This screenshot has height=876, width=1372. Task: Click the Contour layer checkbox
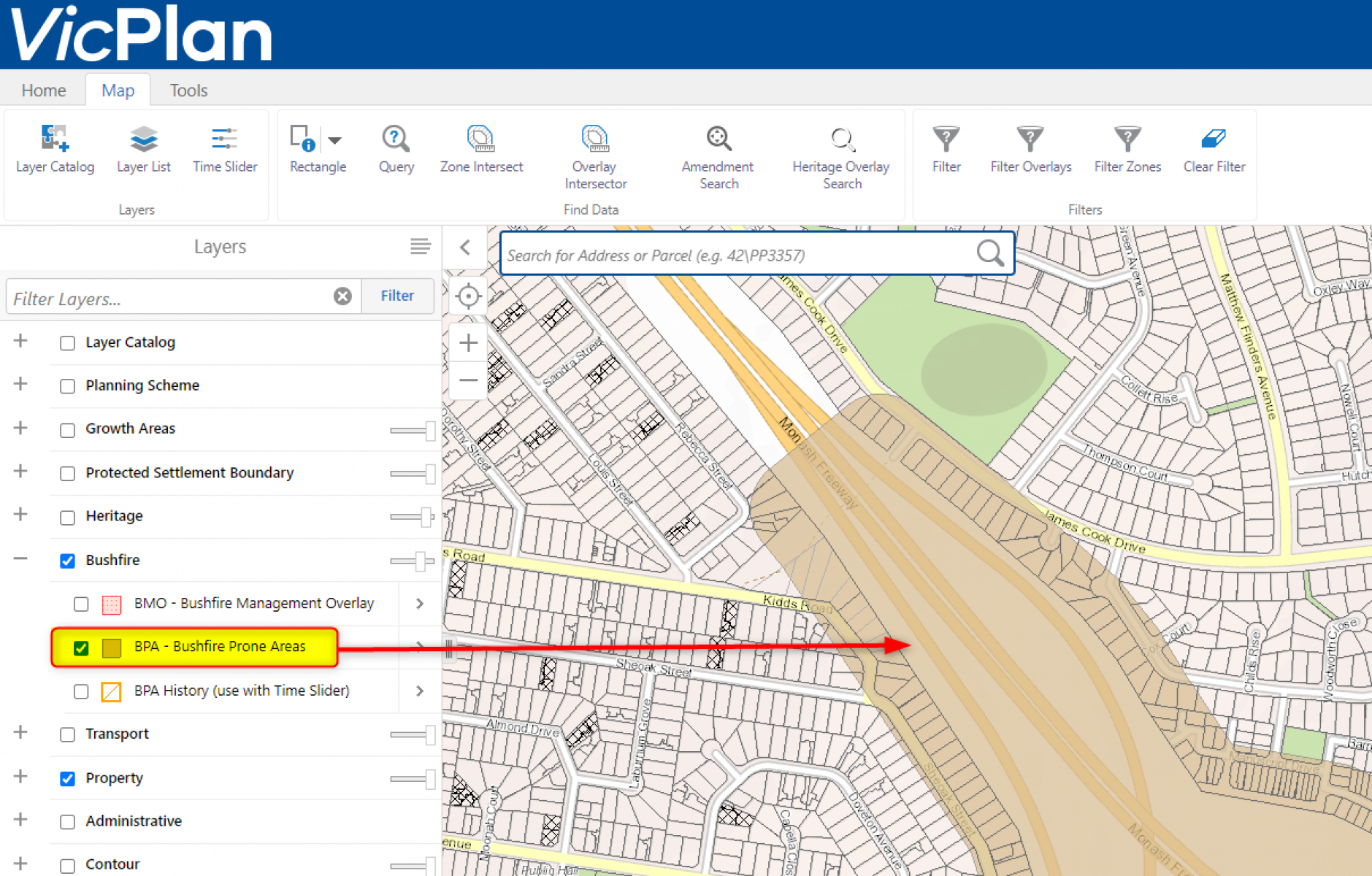(x=67, y=866)
